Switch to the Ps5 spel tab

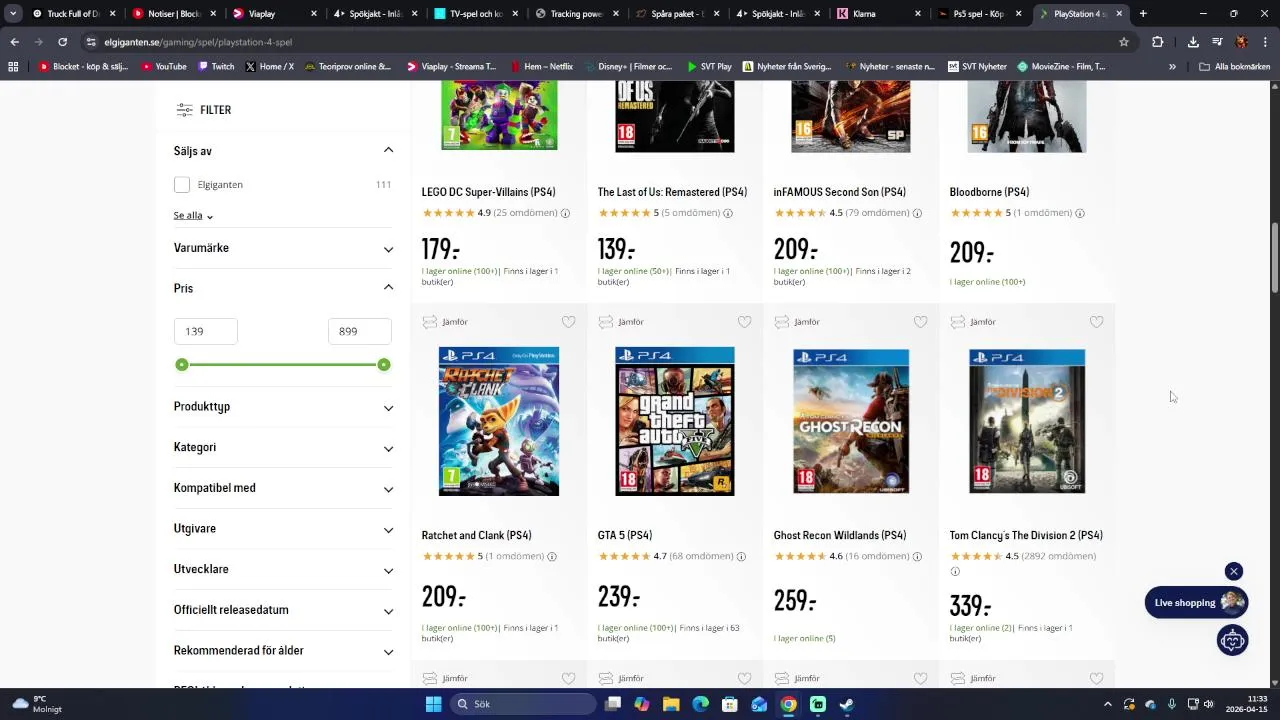980,14
